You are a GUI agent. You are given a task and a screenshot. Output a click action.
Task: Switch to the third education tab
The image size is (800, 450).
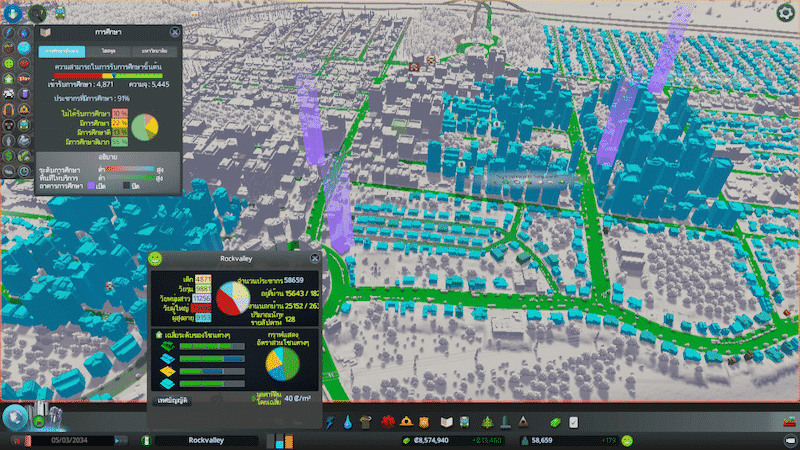(x=154, y=49)
